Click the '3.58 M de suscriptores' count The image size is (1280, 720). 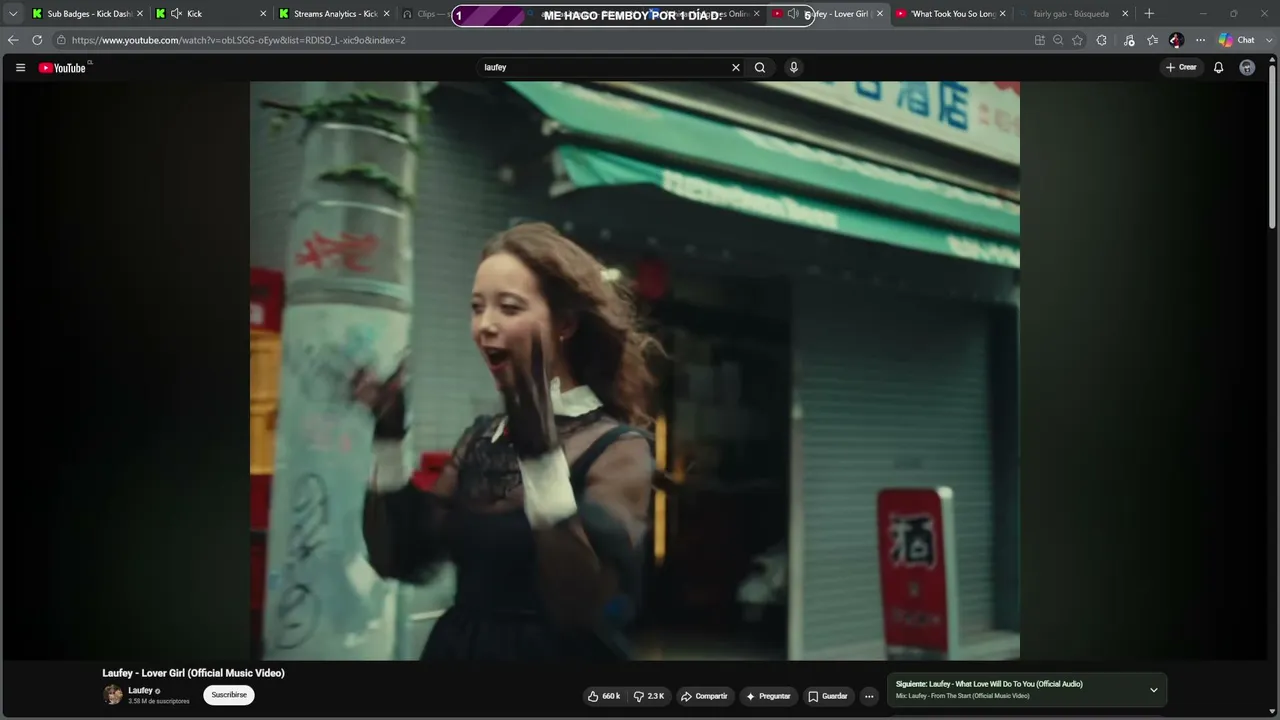[158, 702]
